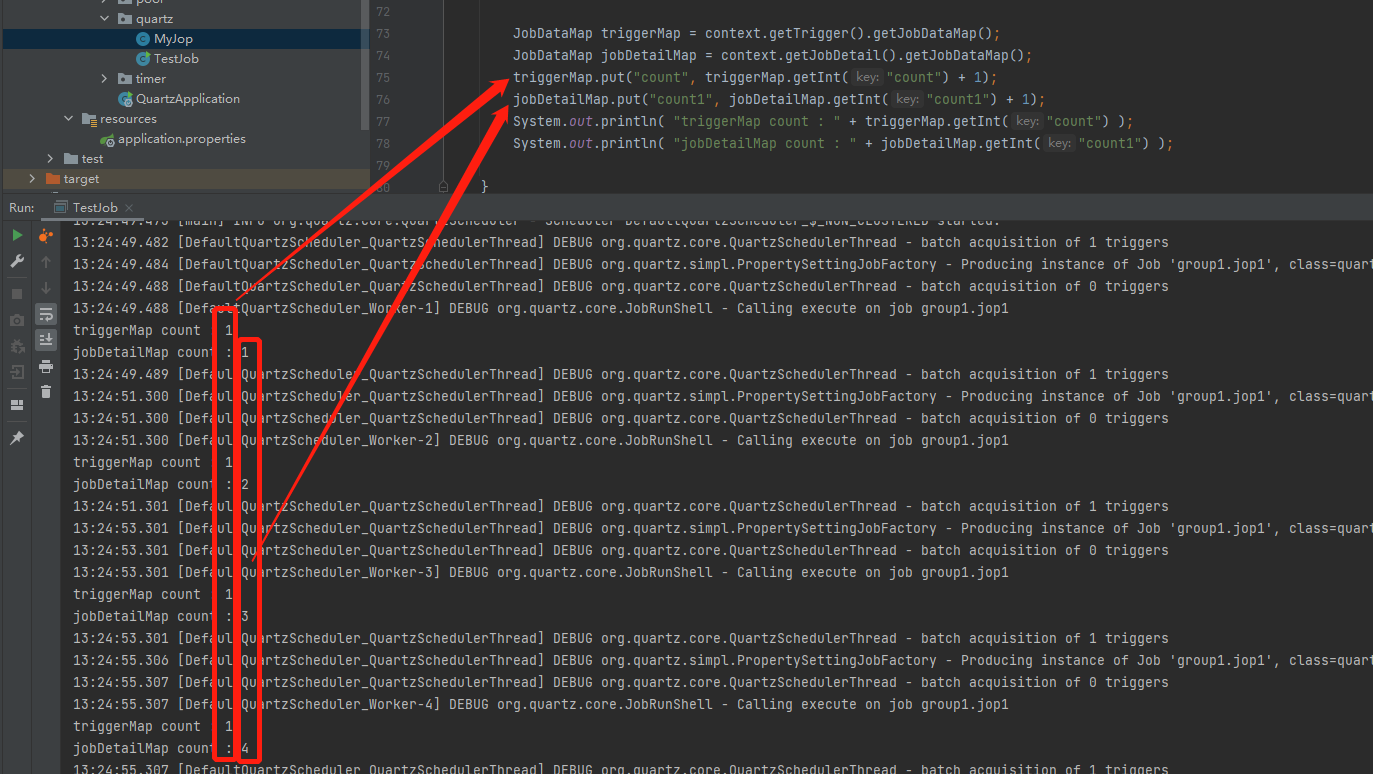This screenshot has width=1373, height=774.
Task: Clear console with the trash icon
Action: 46,391
